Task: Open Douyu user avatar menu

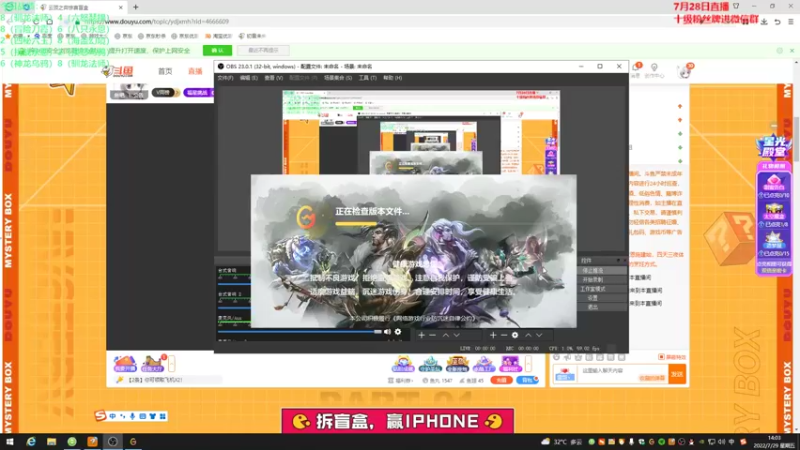Action: 685,71
